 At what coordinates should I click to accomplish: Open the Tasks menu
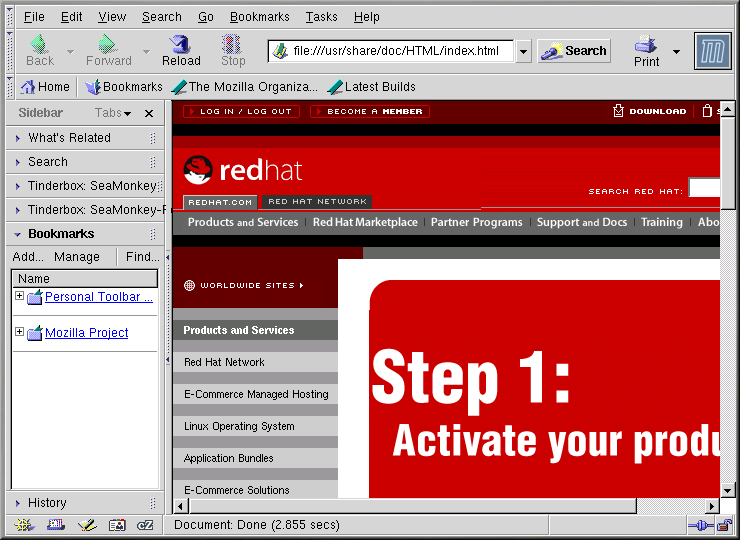(321, 17)
